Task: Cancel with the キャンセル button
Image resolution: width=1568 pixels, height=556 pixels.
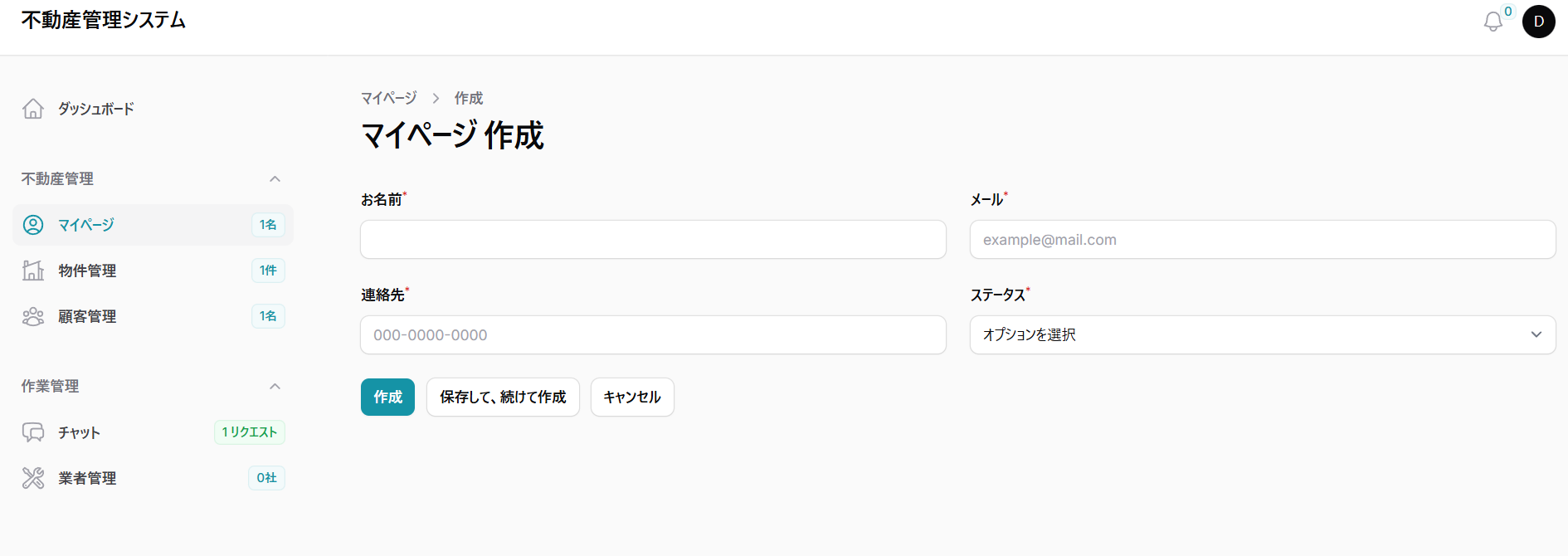Action: pyautogui.click(x=632, y=397)
